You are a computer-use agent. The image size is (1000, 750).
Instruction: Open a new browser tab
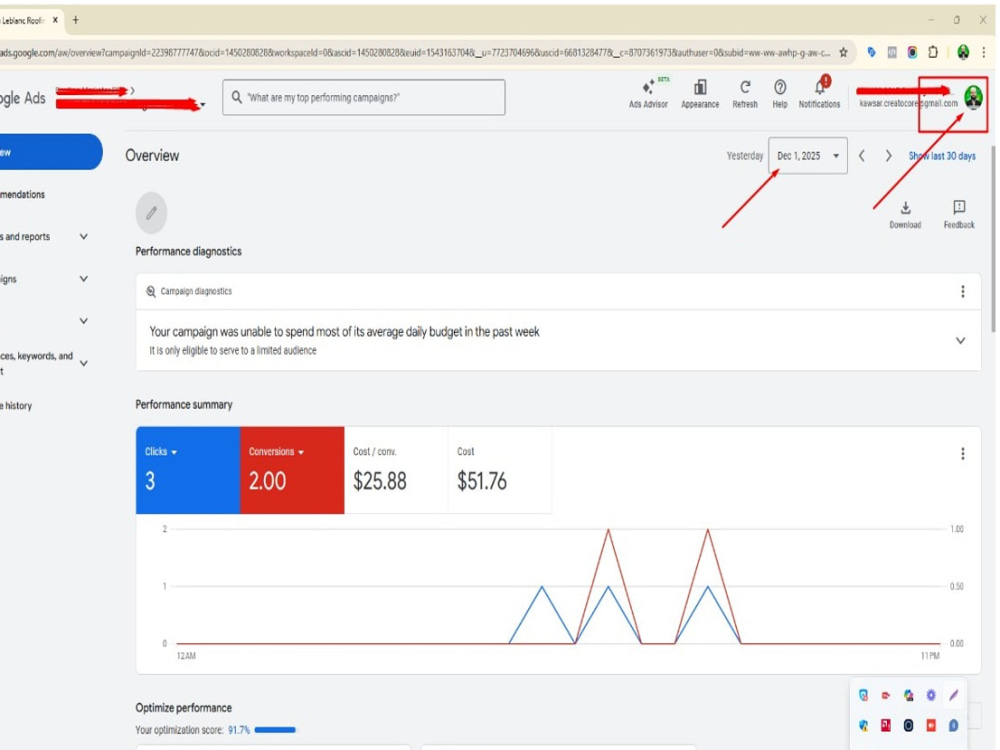coord(75,20)
